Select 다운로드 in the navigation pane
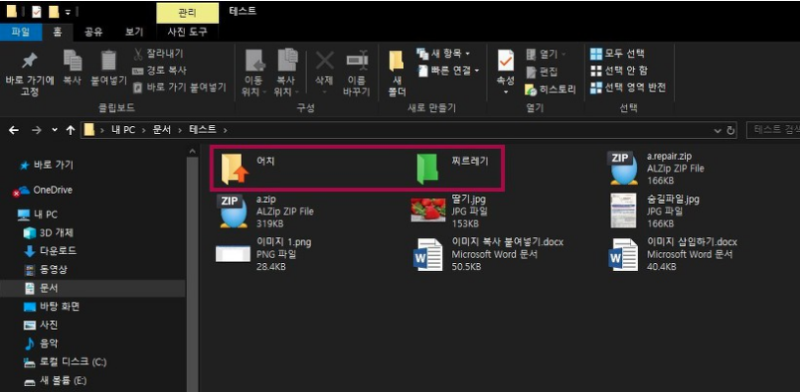Screen dimensions: 800x392 pyautogui.click(x=50, y=251)
